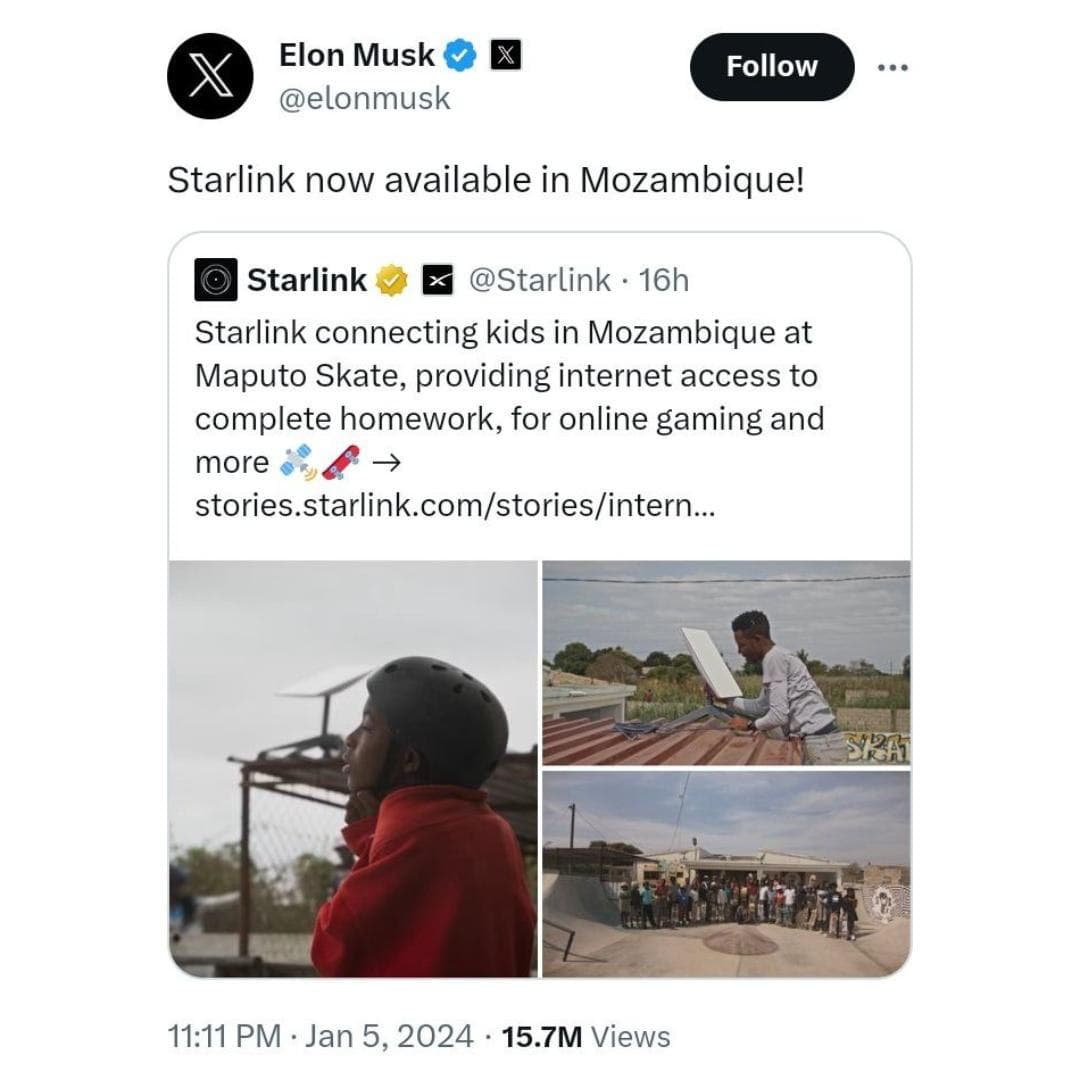The width and height of the screenshot is (1080, 1080).
Task: Click Elon Musk's X profile avatar
Action: click(210, 74)
